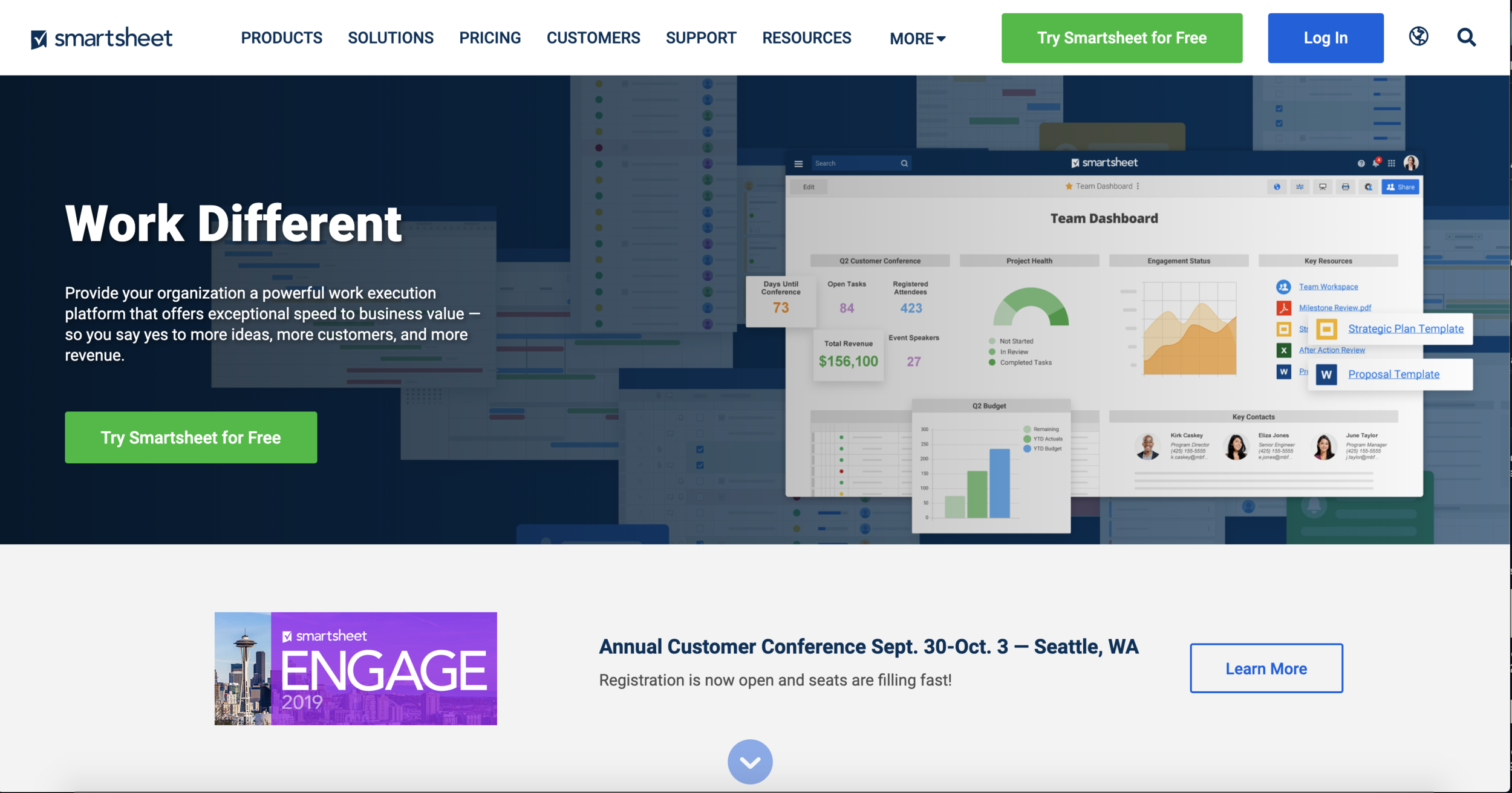This screenshot has height=793, width=1512.
Task: Click the settings gear icon in dashboard toolbar
Action: click(1368, 187)
